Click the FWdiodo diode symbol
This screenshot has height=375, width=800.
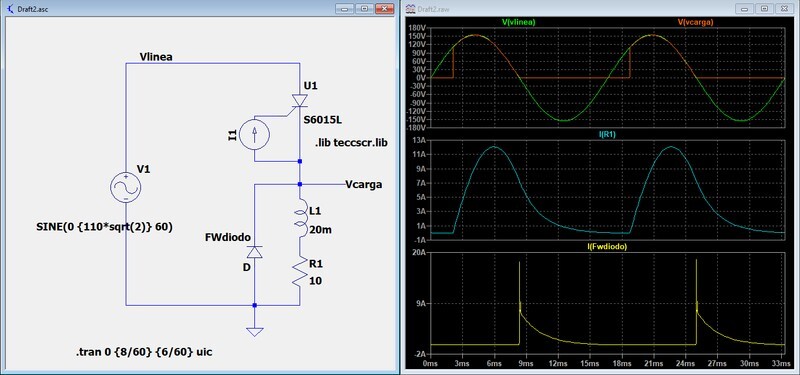[x=255, y=252]
